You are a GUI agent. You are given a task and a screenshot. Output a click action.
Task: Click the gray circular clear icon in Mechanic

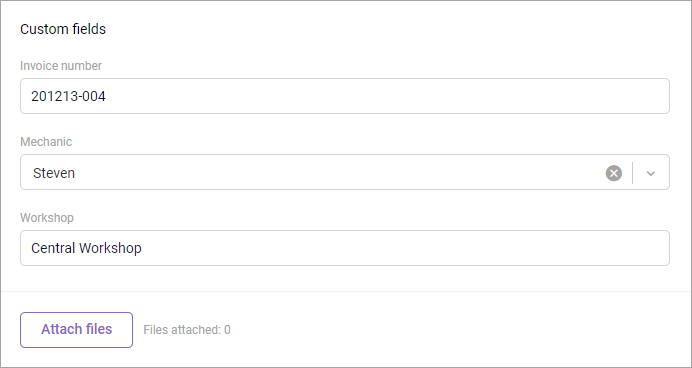(x=613, y=173)
